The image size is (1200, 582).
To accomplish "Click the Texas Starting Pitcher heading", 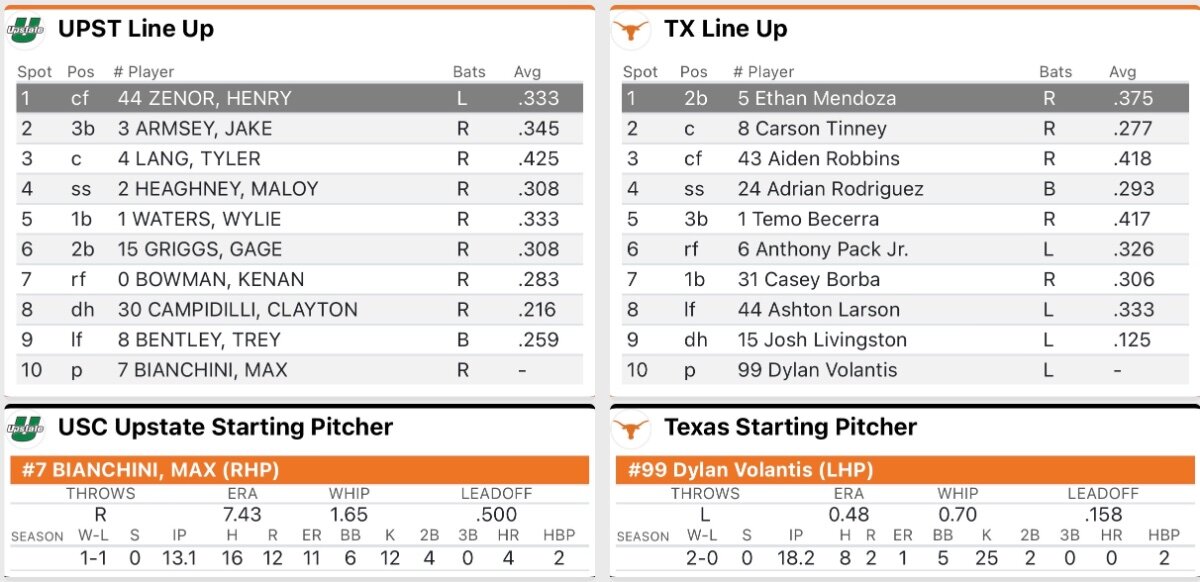I will 790,428.
